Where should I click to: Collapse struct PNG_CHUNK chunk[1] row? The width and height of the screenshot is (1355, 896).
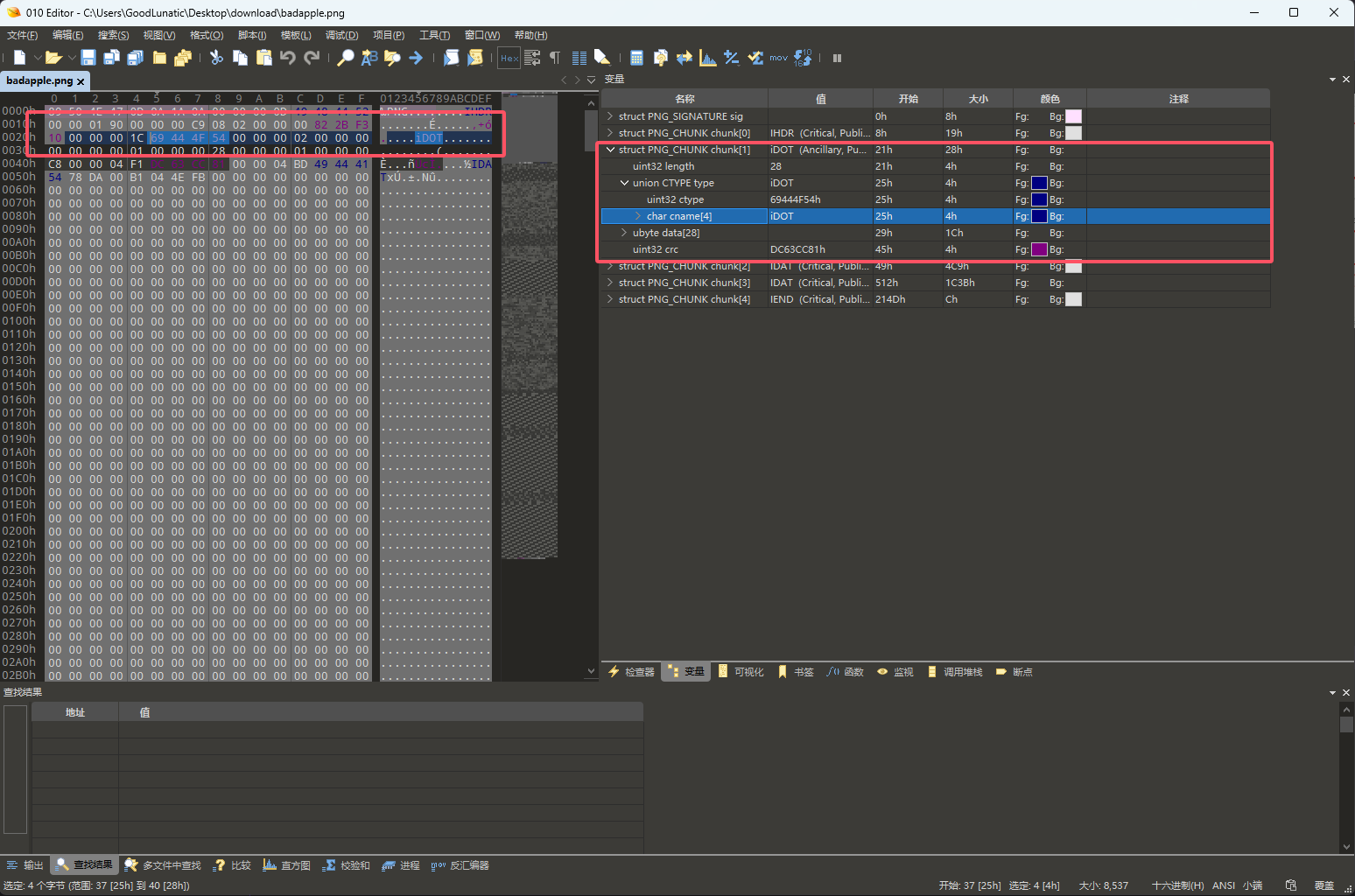pos(610,150)
